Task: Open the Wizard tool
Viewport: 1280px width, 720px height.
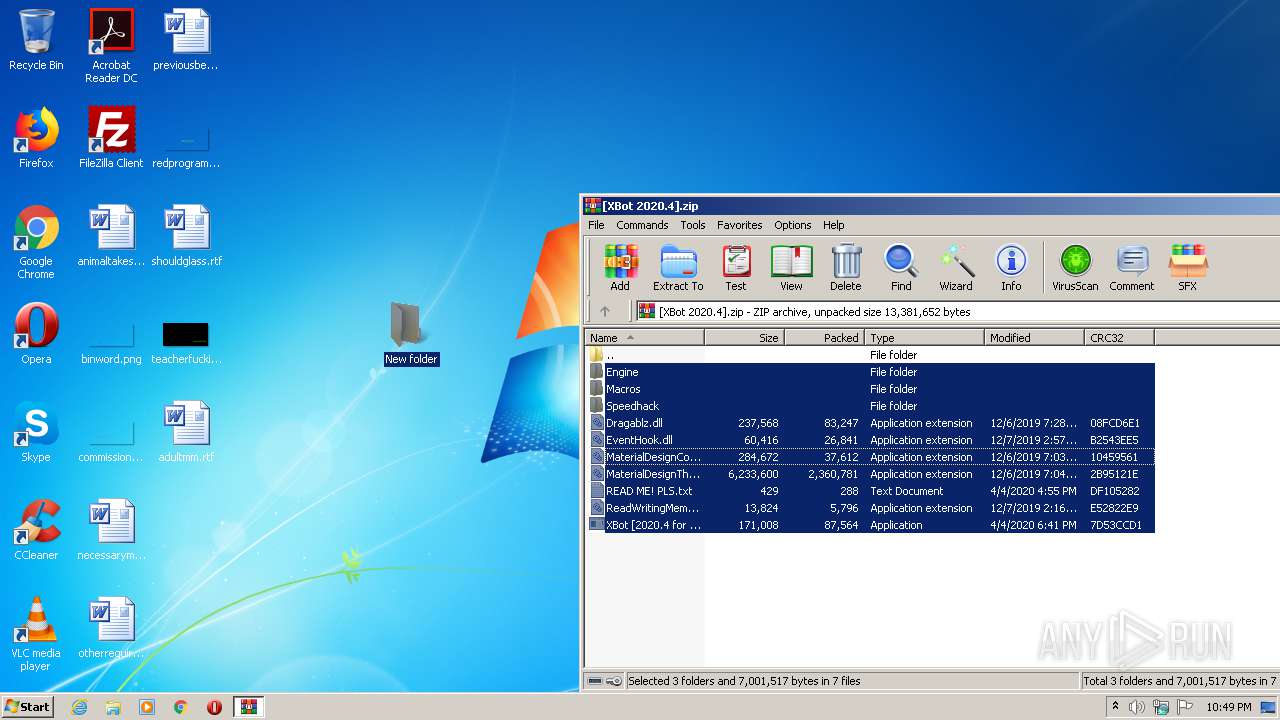Action: 956,268
